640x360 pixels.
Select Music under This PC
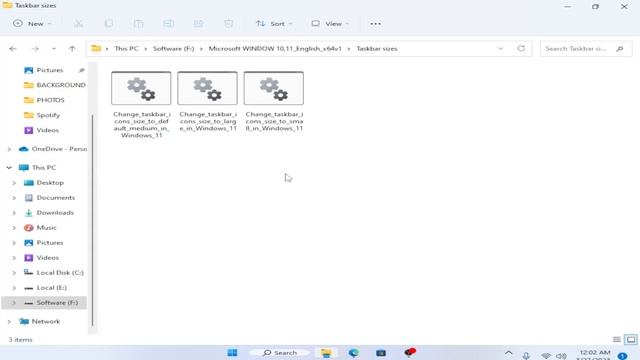pos(40,228)
